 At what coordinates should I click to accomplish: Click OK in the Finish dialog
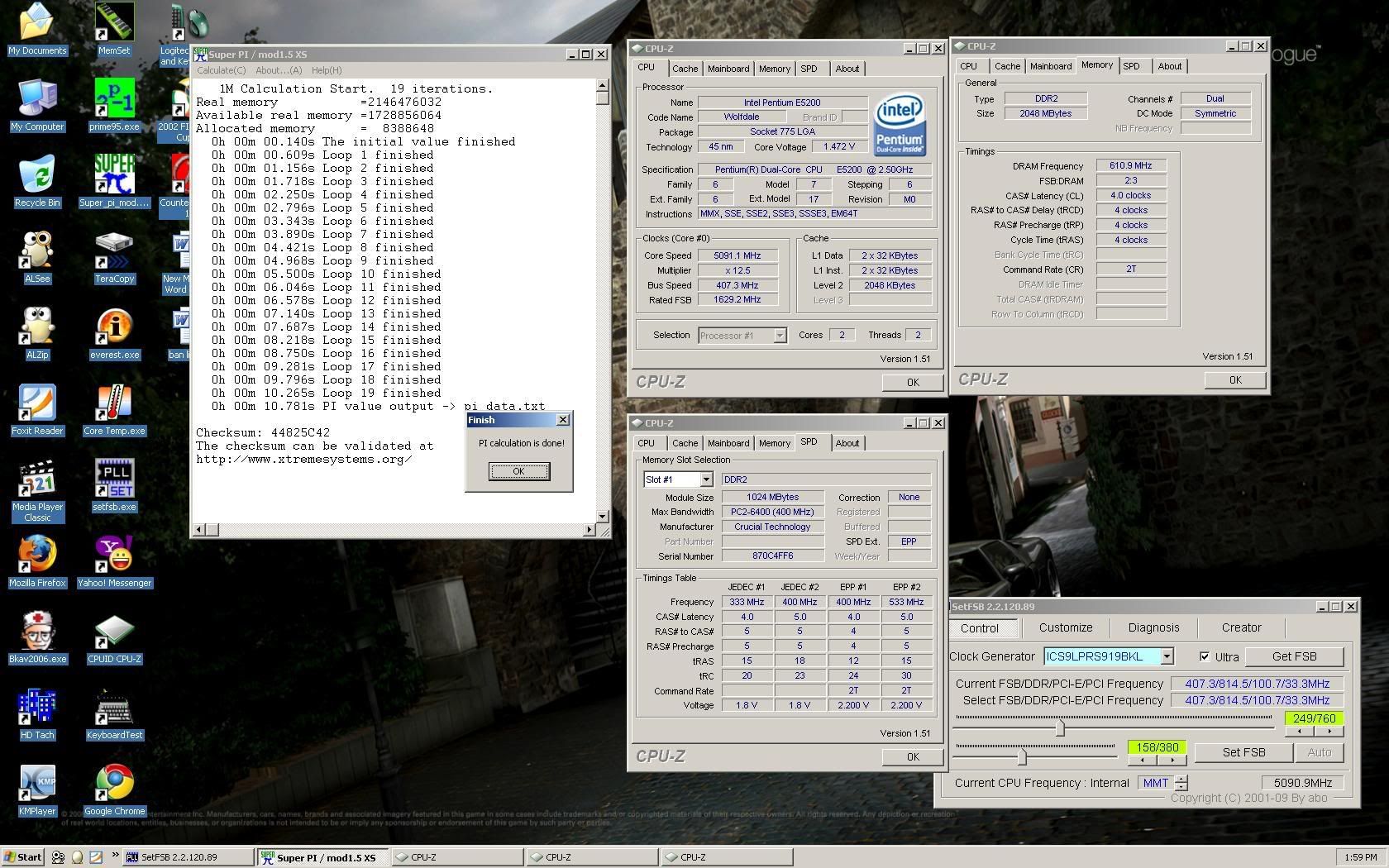pos(518,471)
